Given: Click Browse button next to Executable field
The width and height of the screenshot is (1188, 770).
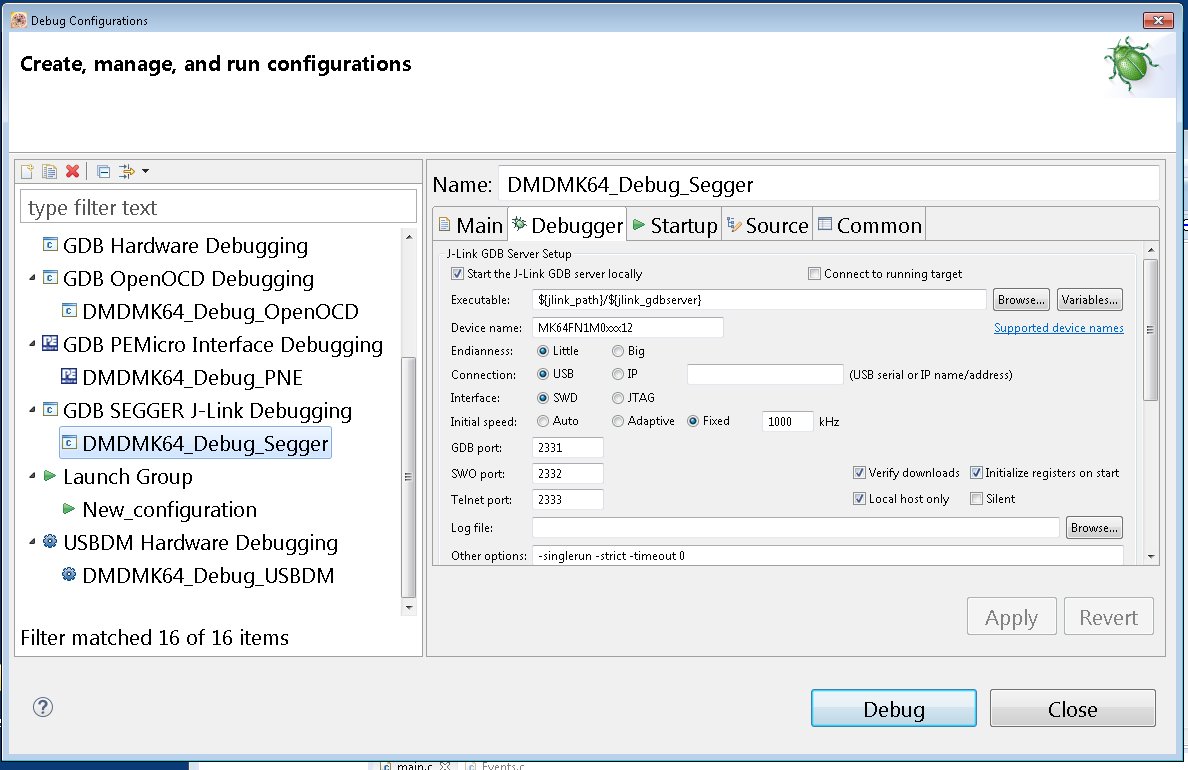Looking at the screenshot, I should point(1021,300).
